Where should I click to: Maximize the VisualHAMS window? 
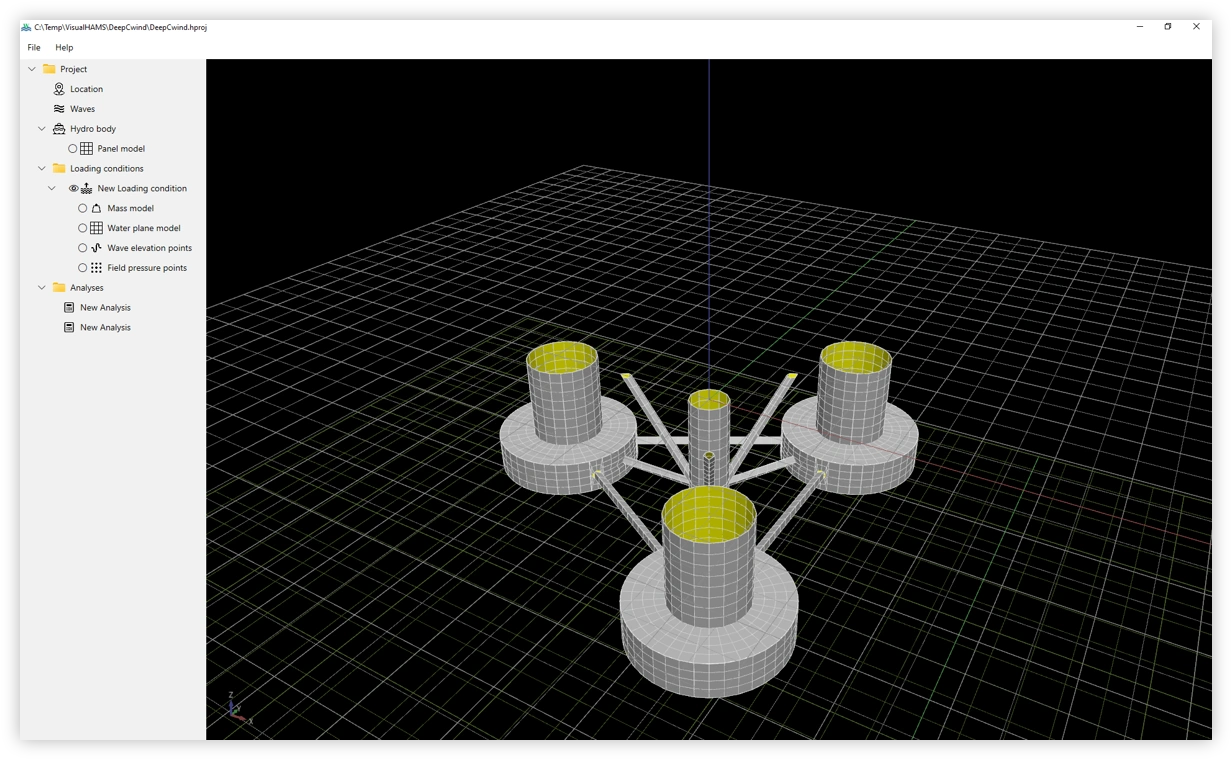pyautogui.click(x=1168, y=27)
